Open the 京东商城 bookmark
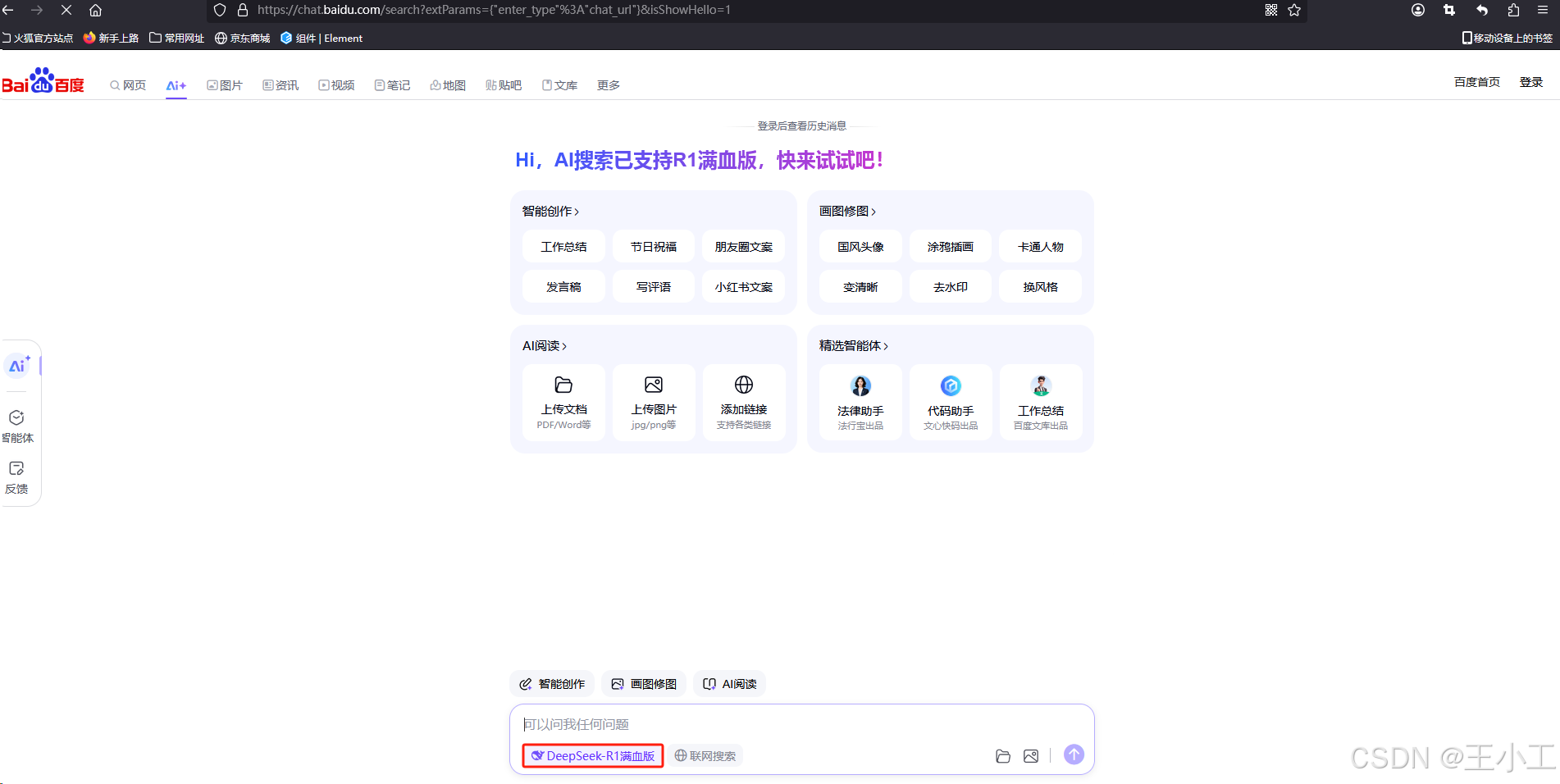Screen dimensions: 1560x784 (243, 39)
